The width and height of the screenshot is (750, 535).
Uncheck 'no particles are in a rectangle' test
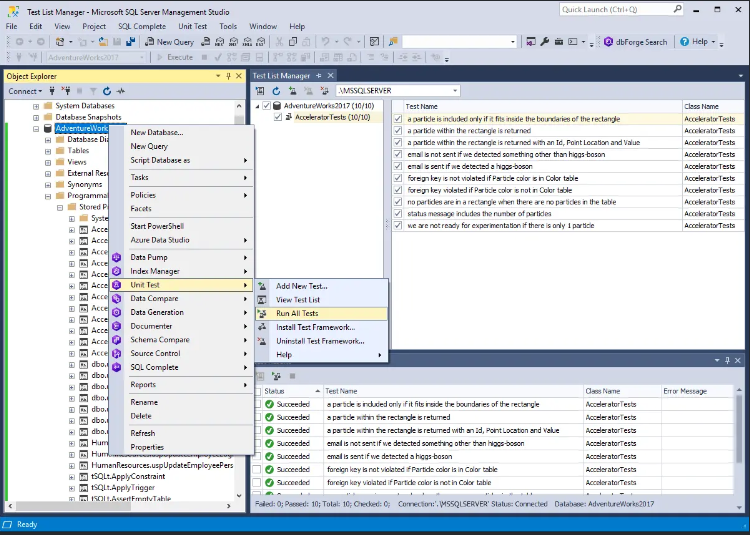click(398, 202)
